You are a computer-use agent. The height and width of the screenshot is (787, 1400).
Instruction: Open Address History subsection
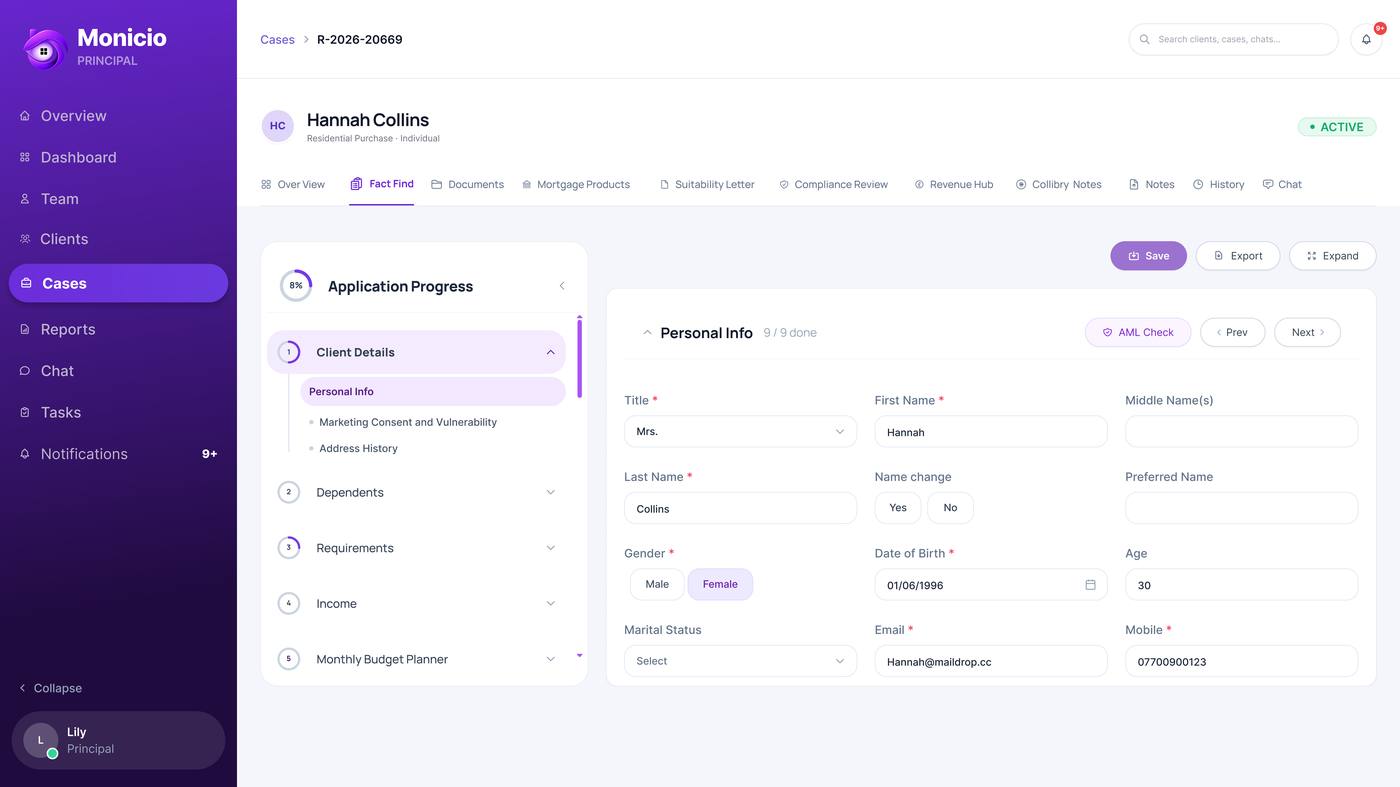(358, 448)
